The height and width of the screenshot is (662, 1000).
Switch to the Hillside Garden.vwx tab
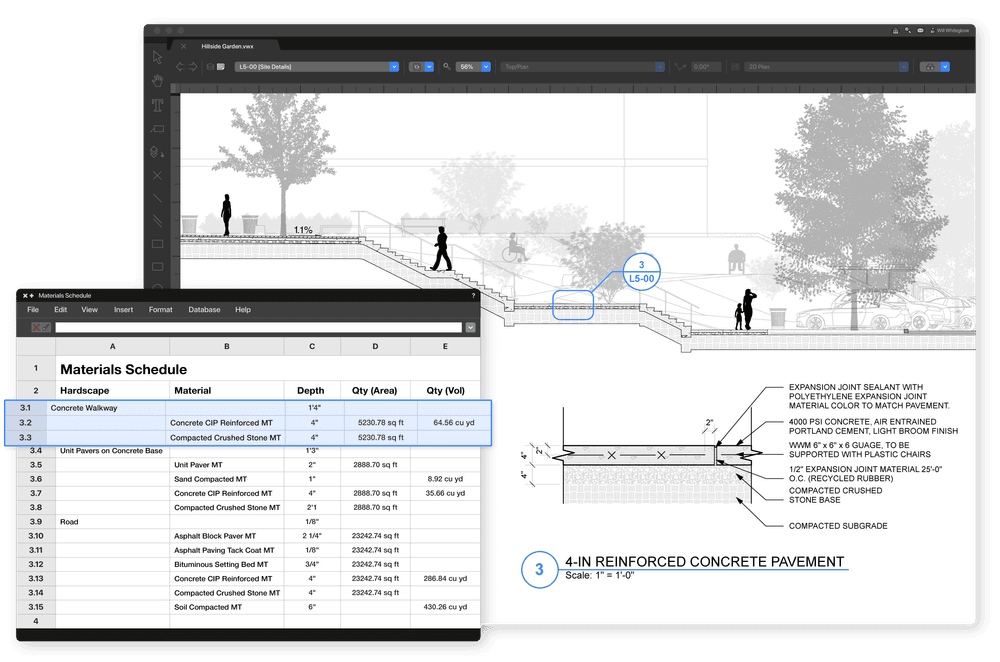[x=223, y=45]
